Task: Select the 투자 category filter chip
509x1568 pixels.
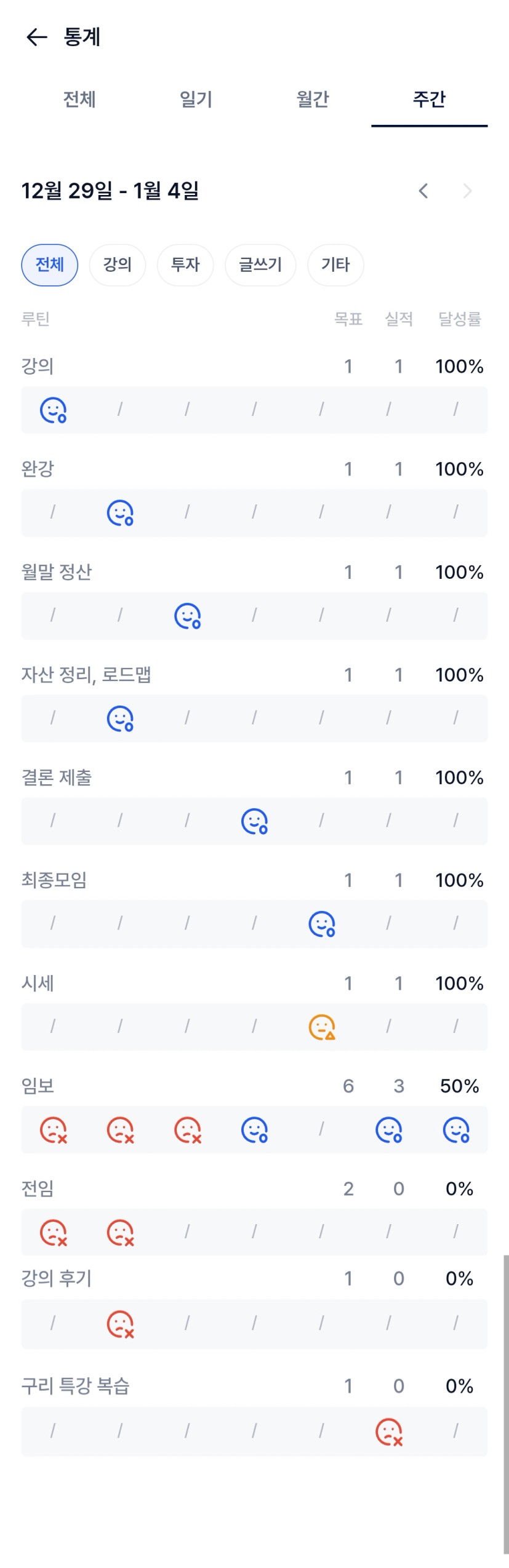Action: [185, 265]
